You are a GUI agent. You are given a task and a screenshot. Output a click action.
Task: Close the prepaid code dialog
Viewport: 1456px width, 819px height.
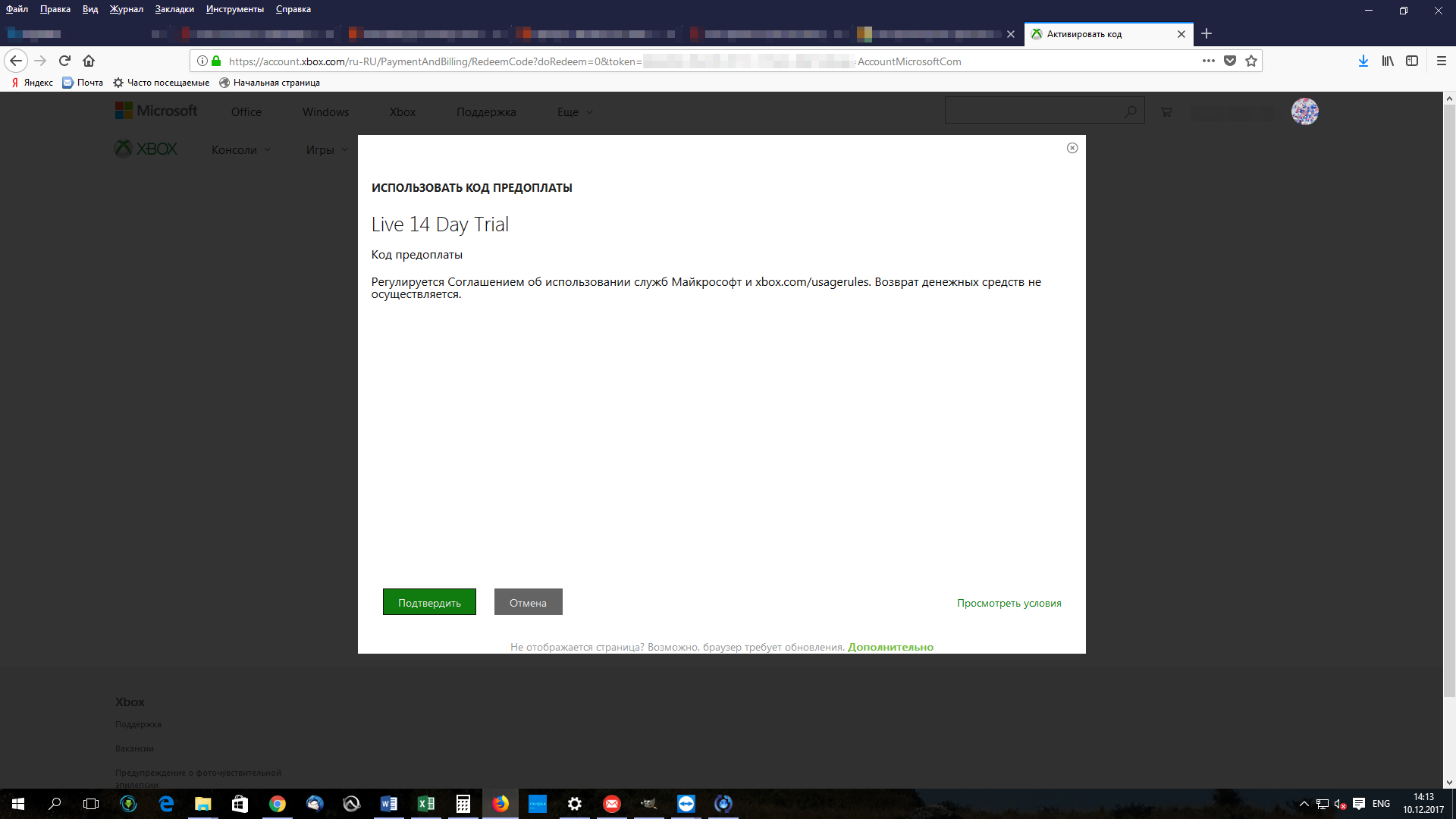coord(1072,148)
